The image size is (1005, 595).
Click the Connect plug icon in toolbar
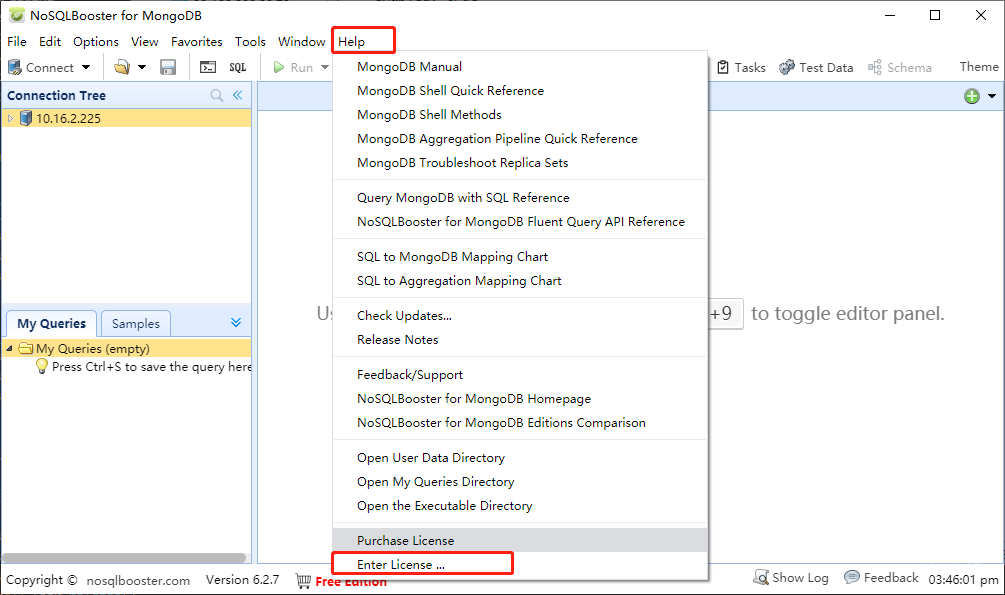coord(15,67)
